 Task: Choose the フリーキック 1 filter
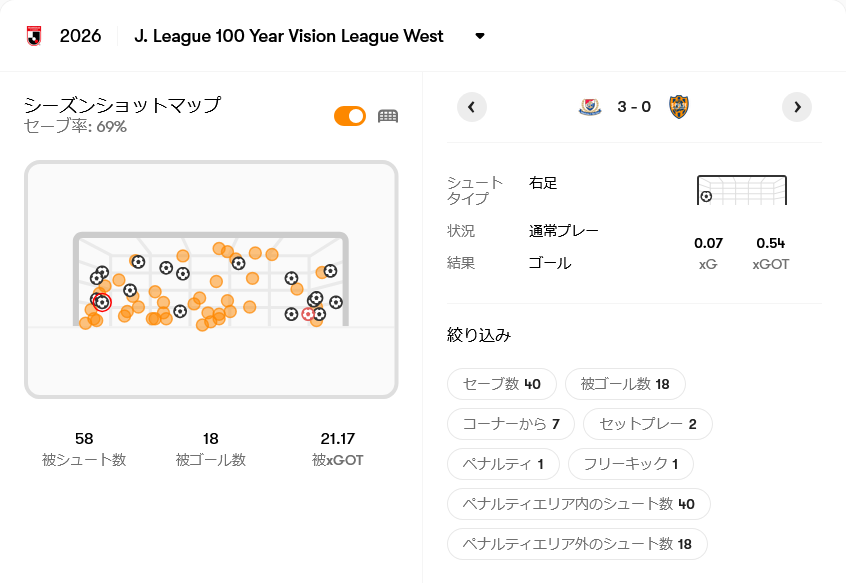pos(631,464)
